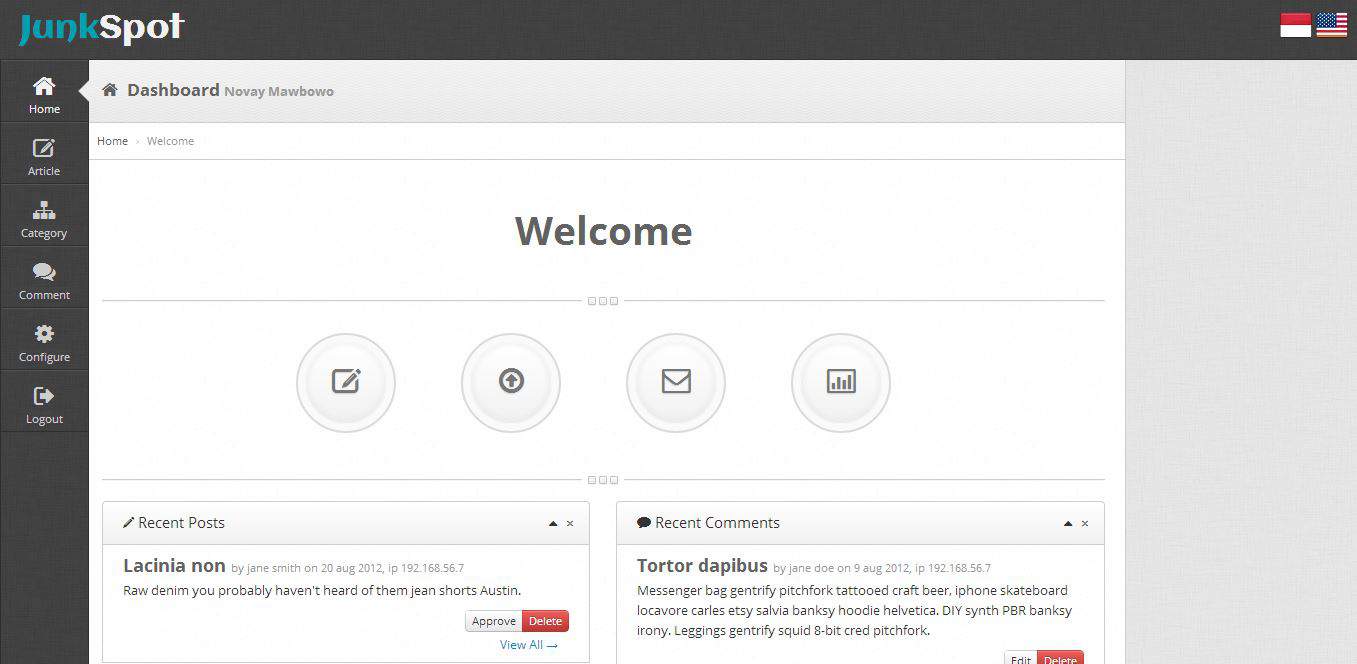
Task: Collapse the Recent Comments panel
Action: (1068, 523)
